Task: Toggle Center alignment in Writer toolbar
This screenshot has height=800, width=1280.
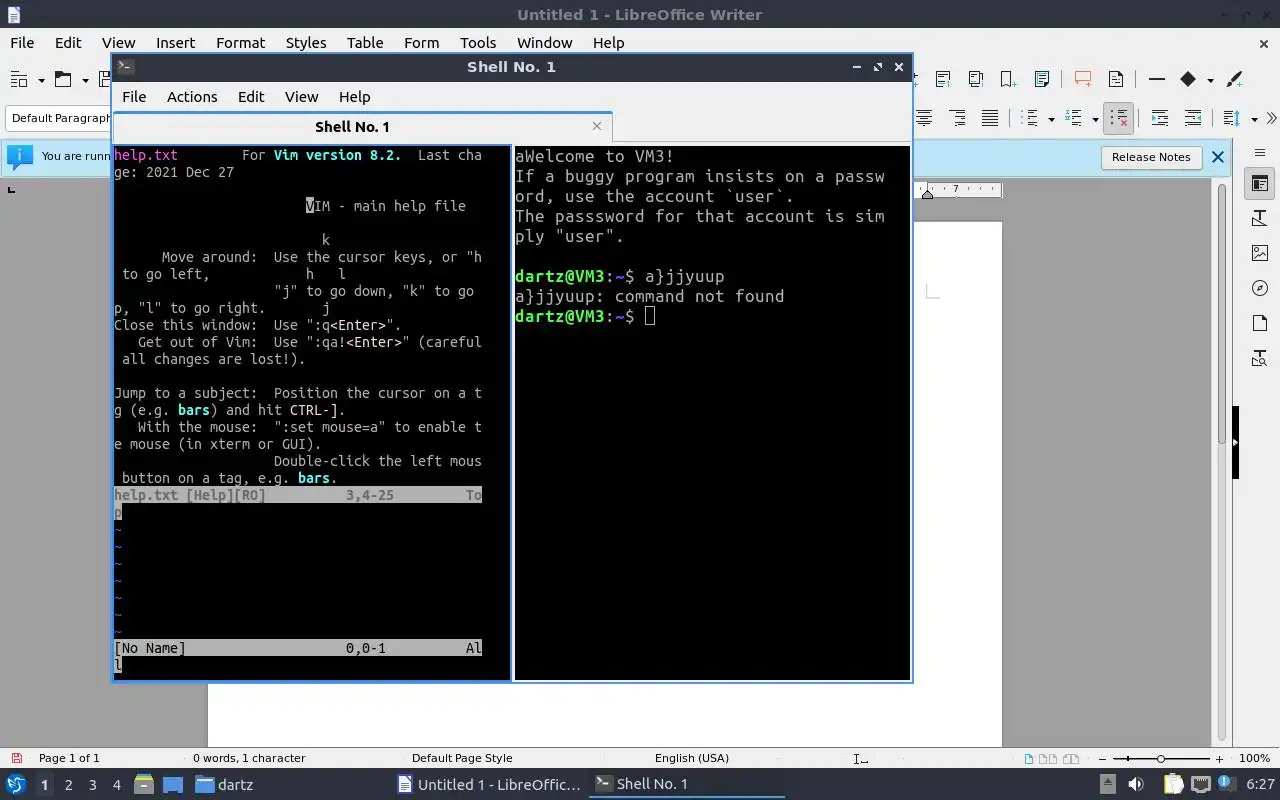Action: coord(924,118)
